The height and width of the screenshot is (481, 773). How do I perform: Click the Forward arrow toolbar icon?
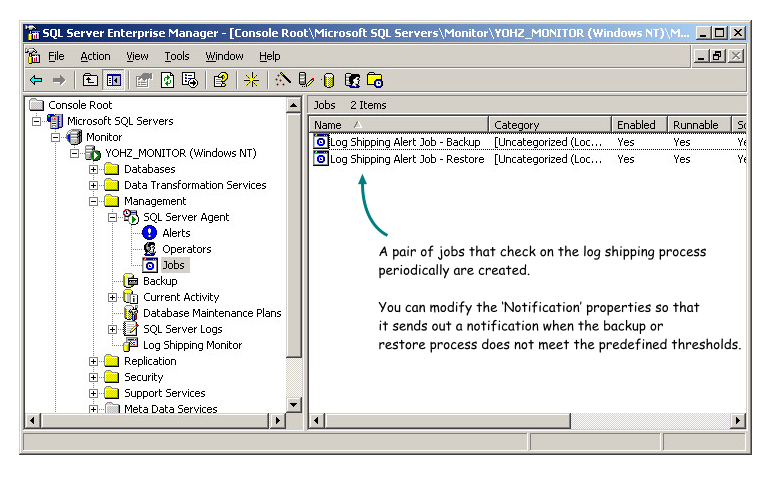(x=59, y=80)
